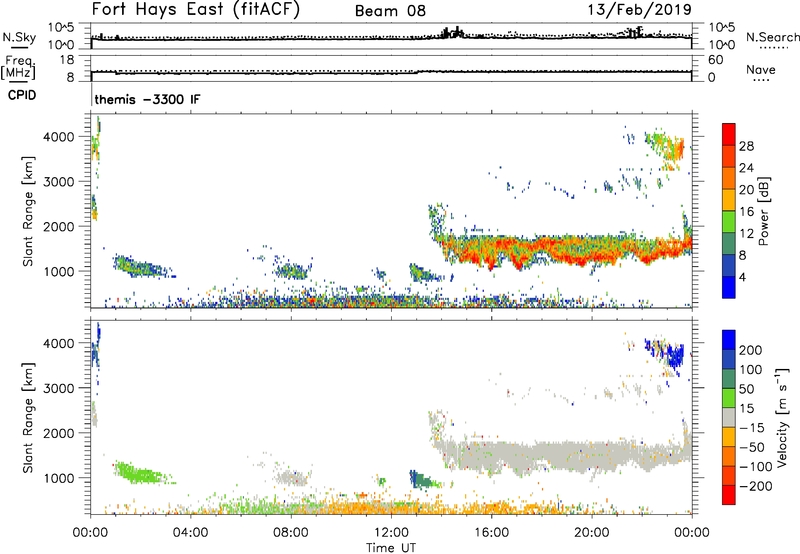Viewport: 800px width, 554px height.
Task: Click the 'Freq. [MHz]' label
Action: pyautogui.click(x=18, y=67)
